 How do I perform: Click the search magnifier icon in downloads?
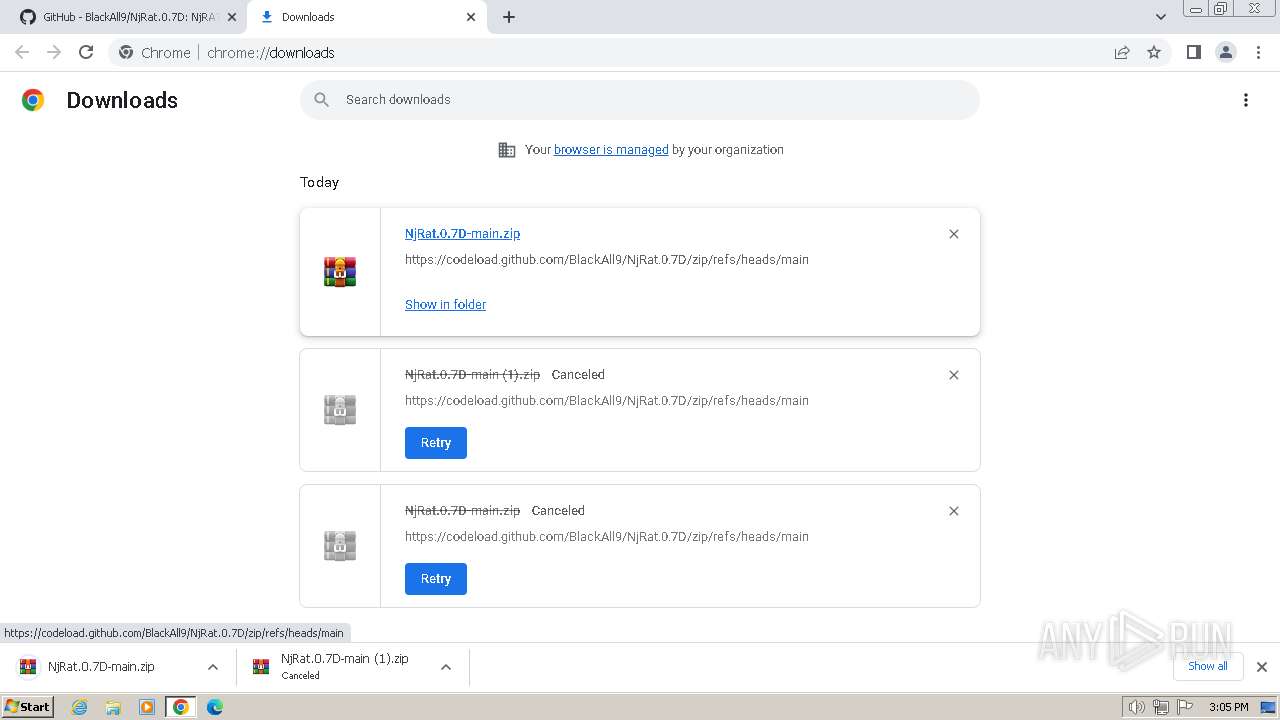coord(321,99)
